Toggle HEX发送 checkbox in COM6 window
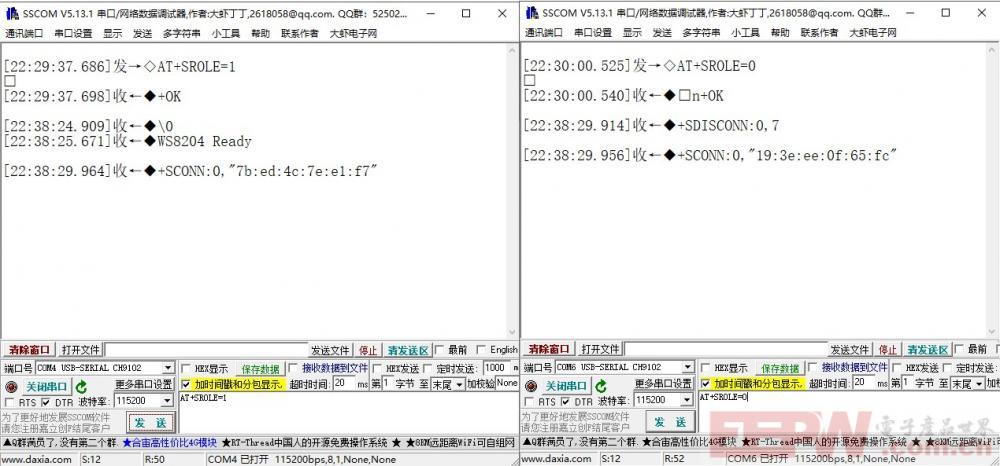This screenshot has height=466, width=1000. [897, 368]
